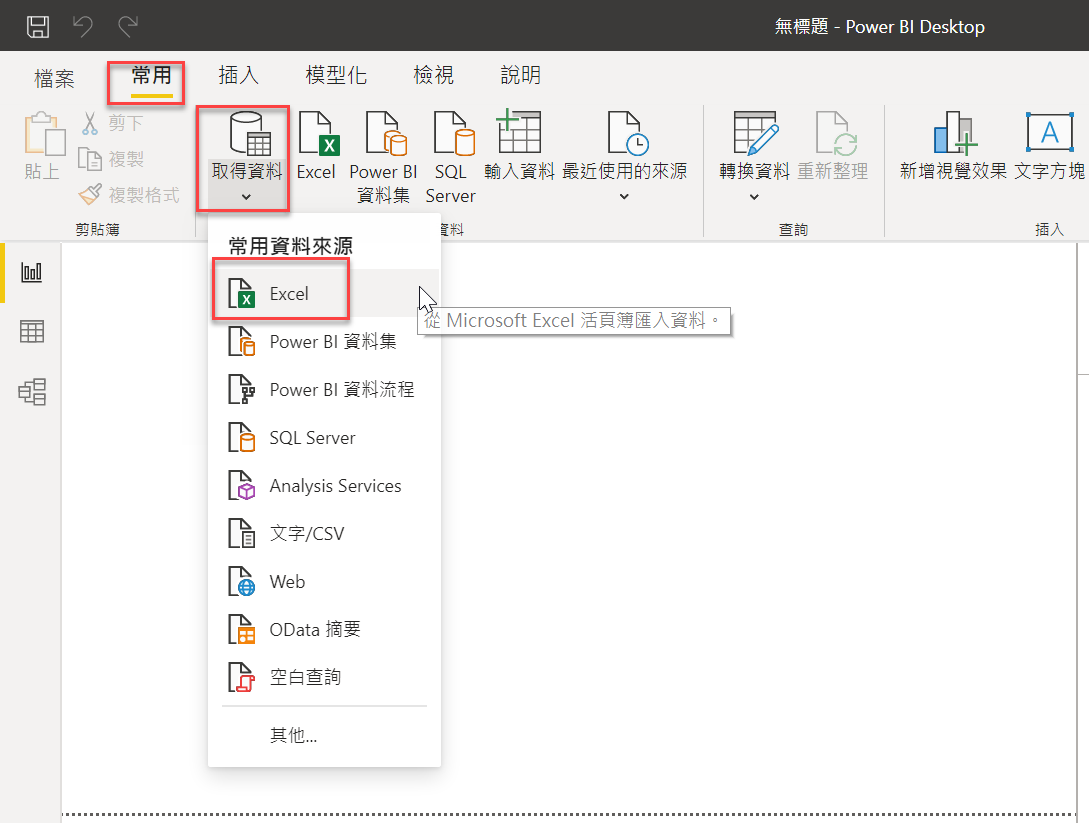
Task: Open the Report view sidebar icon
Action: pos(31,272)
